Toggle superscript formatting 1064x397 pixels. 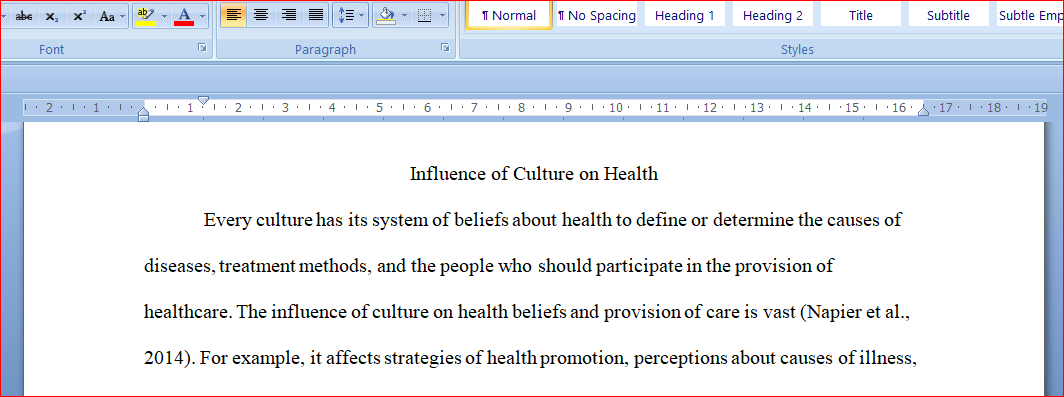[x=79, y=16]
